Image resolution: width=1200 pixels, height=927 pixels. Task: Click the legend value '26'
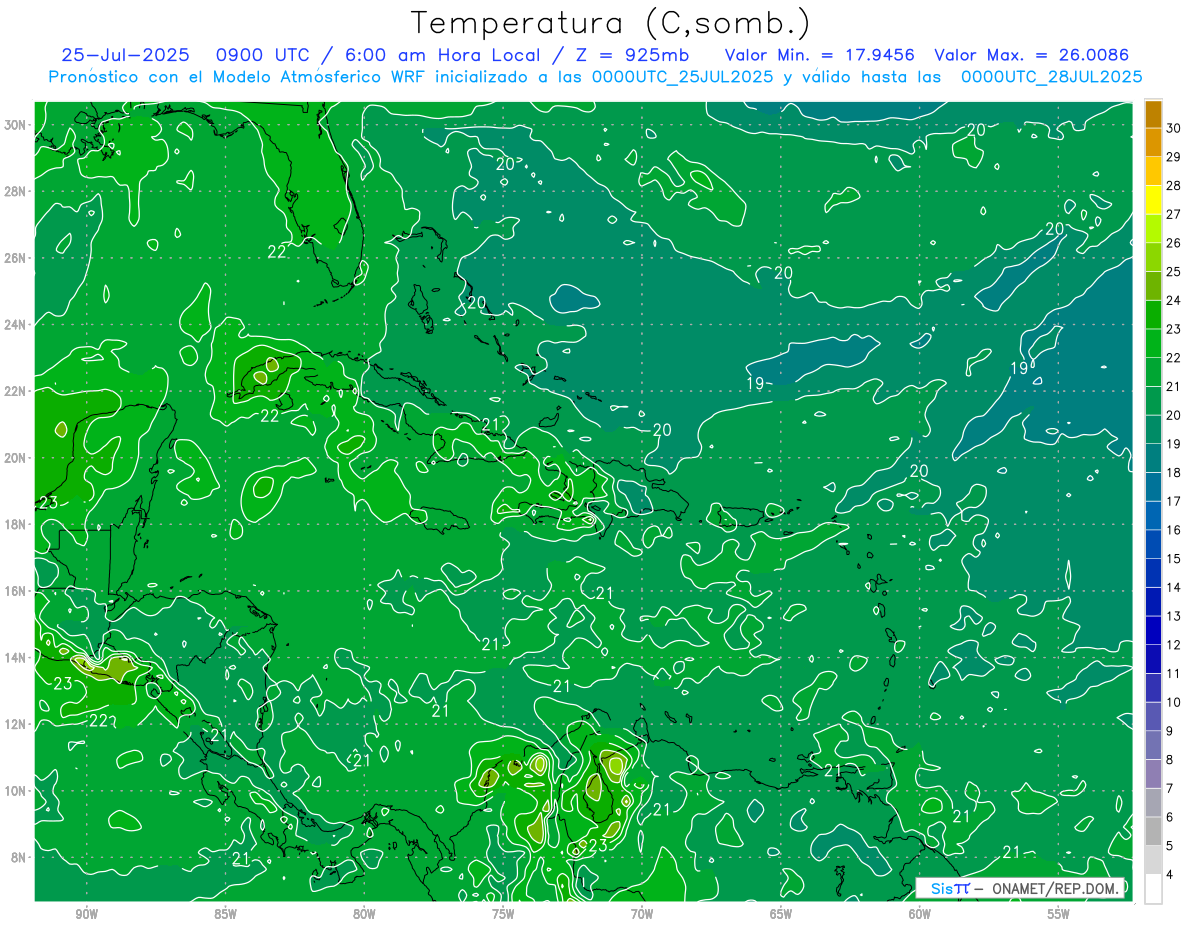(x=1173, y=243)
